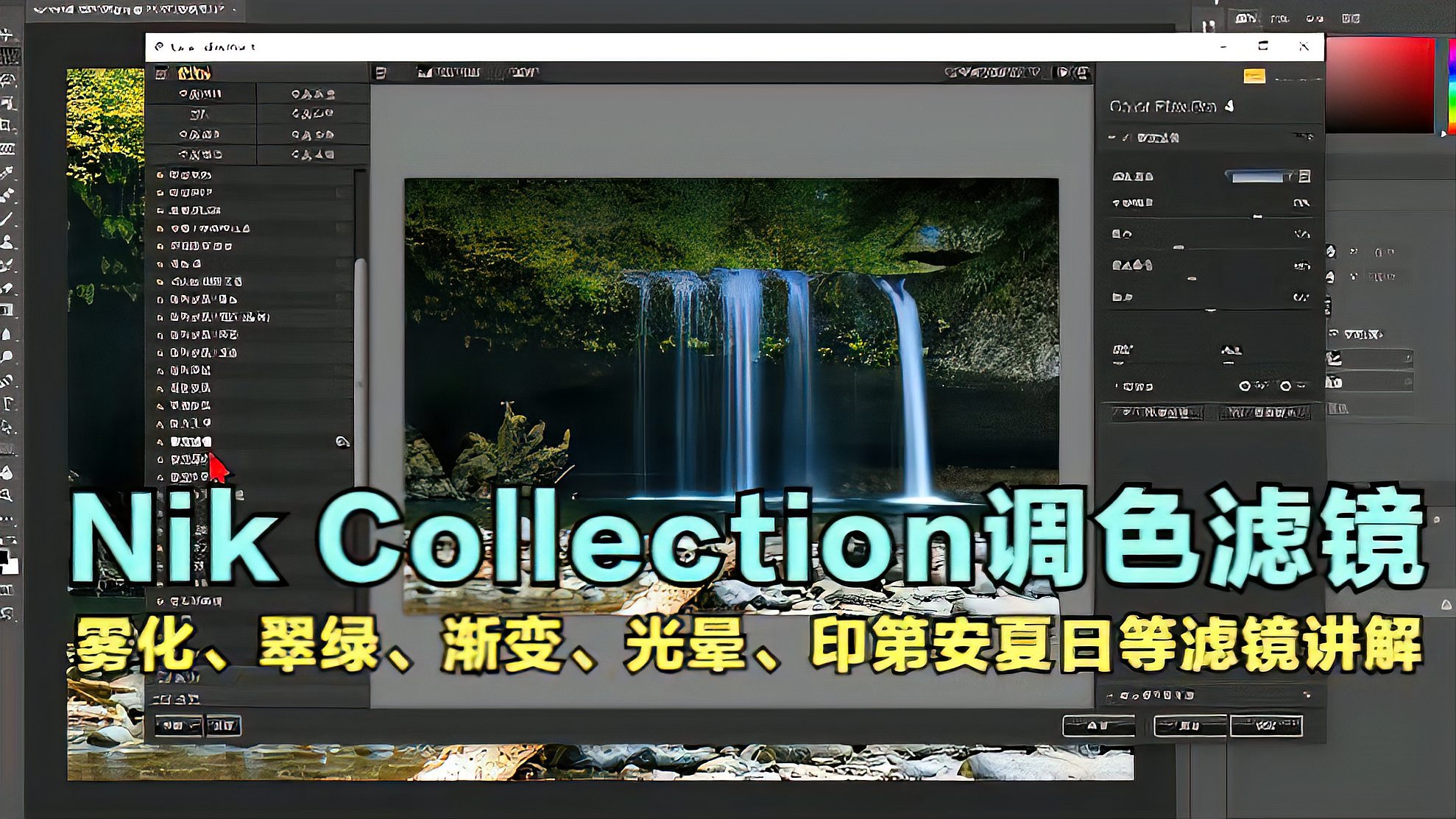The height and width of the screenshot is (819, 1456).
Task: Click the remove control point minus button
Action: click(x=1285, y=386)
